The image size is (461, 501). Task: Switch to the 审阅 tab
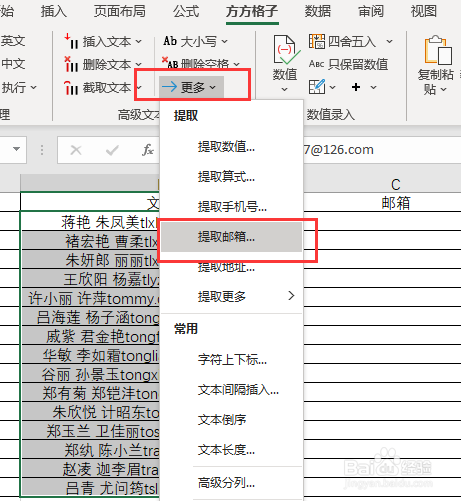pyautogui.click(x=371, y=12)
